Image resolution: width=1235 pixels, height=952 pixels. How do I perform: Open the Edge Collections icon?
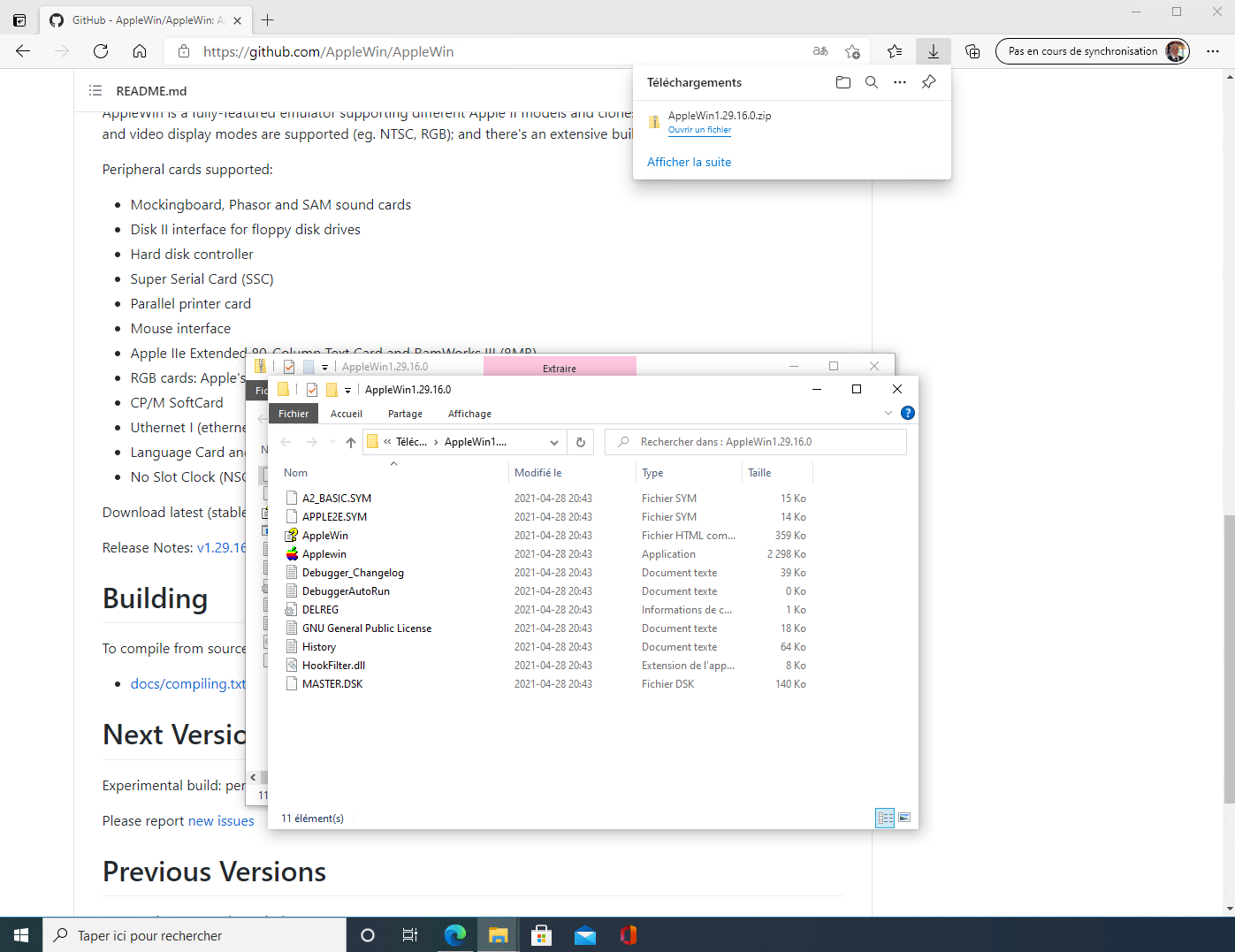coord(972,51)
